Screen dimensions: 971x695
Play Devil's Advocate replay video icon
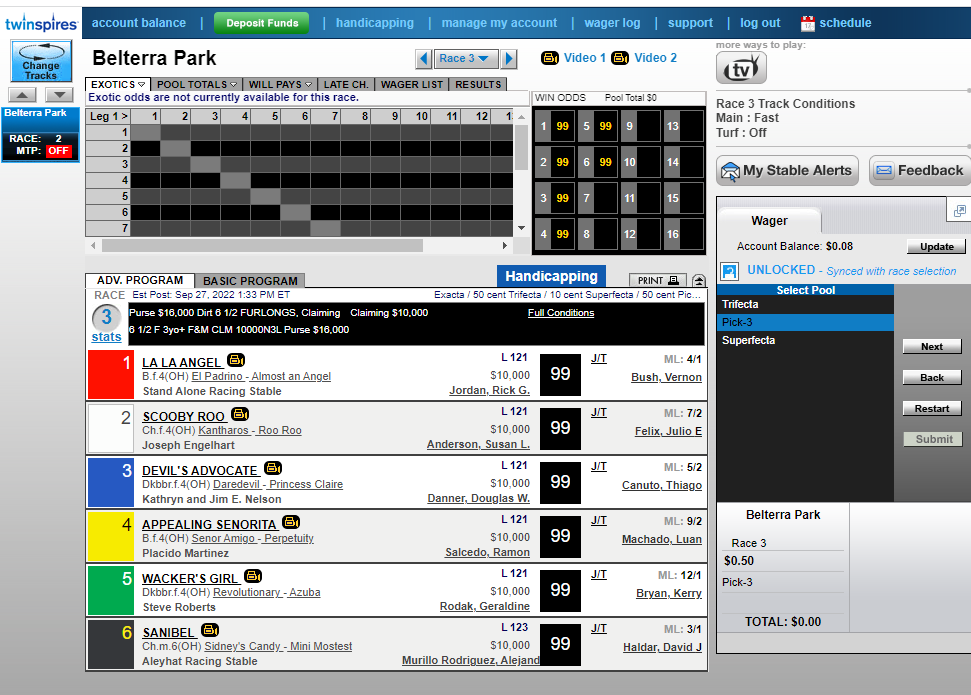[272, 468]
